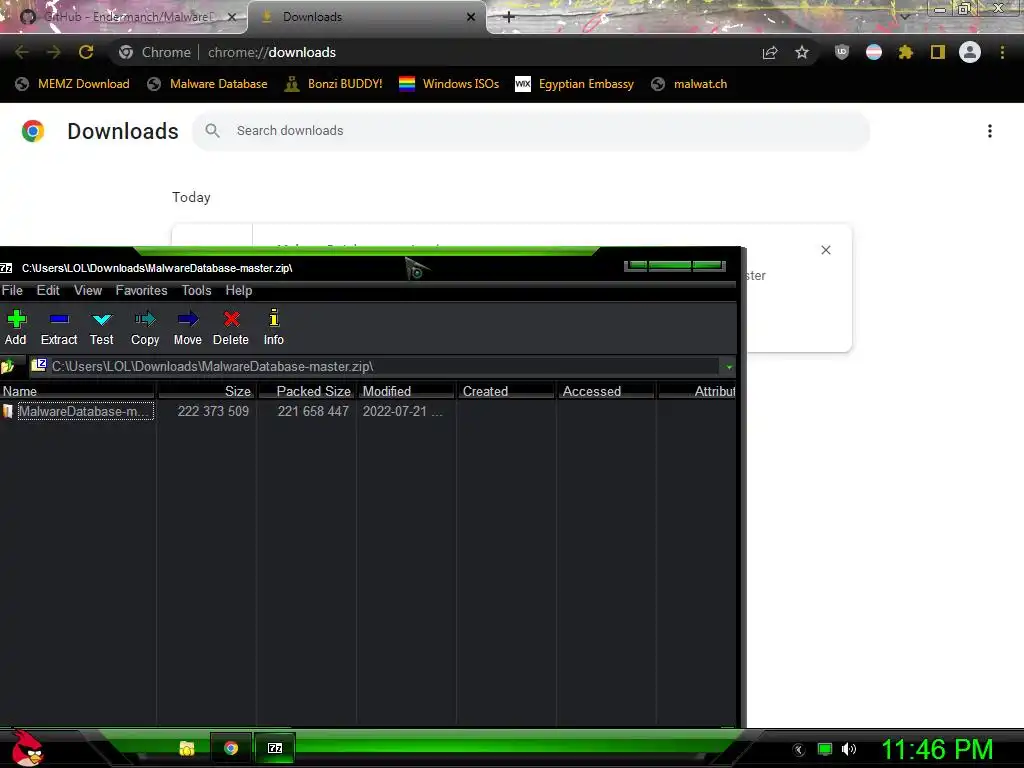
Task: Open the View menu in 7-Zip
Action: coord(88,291)
